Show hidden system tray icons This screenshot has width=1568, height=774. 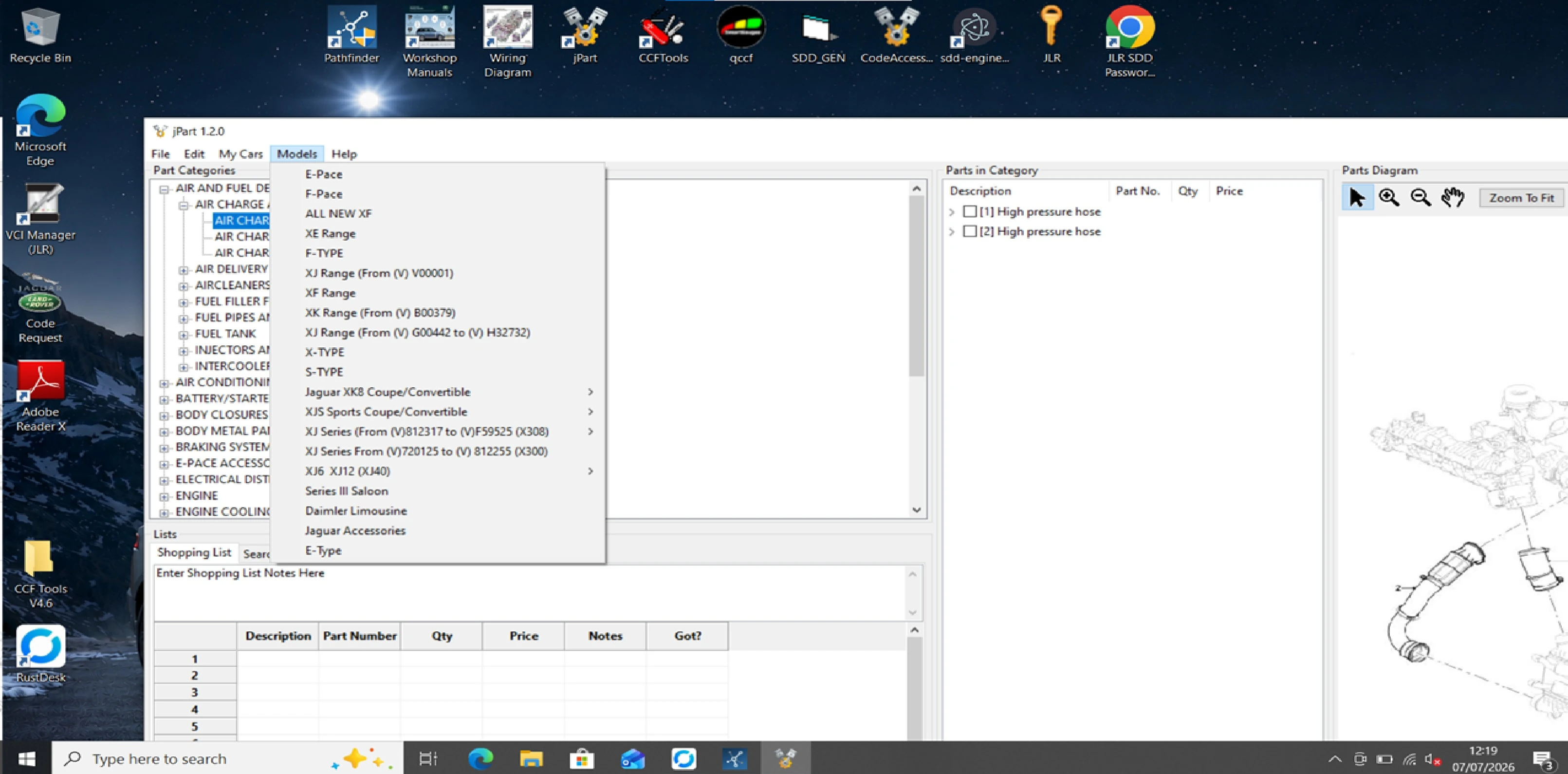1334,759
